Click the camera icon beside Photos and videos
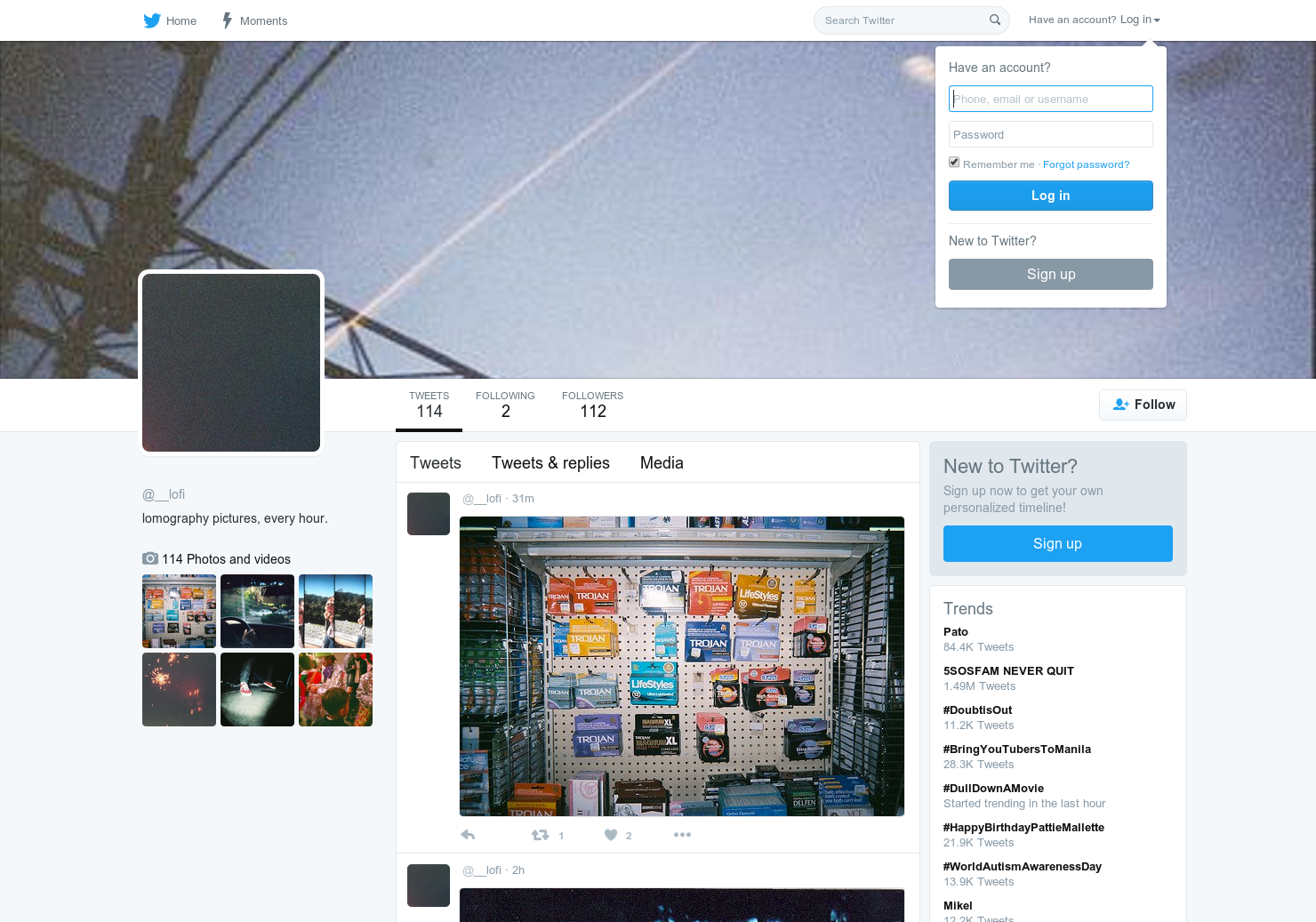Image resolution: width=1316 pixels, height=922 pixels. [x=150, y=558]
